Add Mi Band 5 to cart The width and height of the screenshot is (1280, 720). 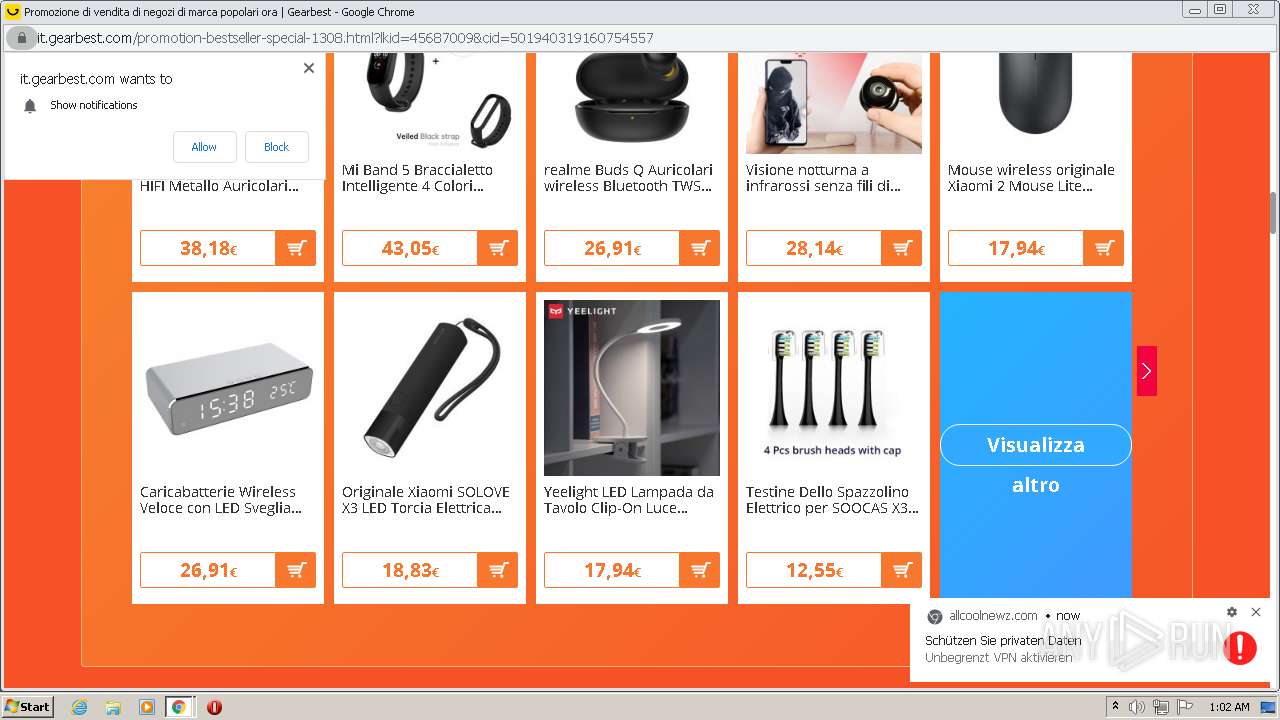tap(497, 248)
